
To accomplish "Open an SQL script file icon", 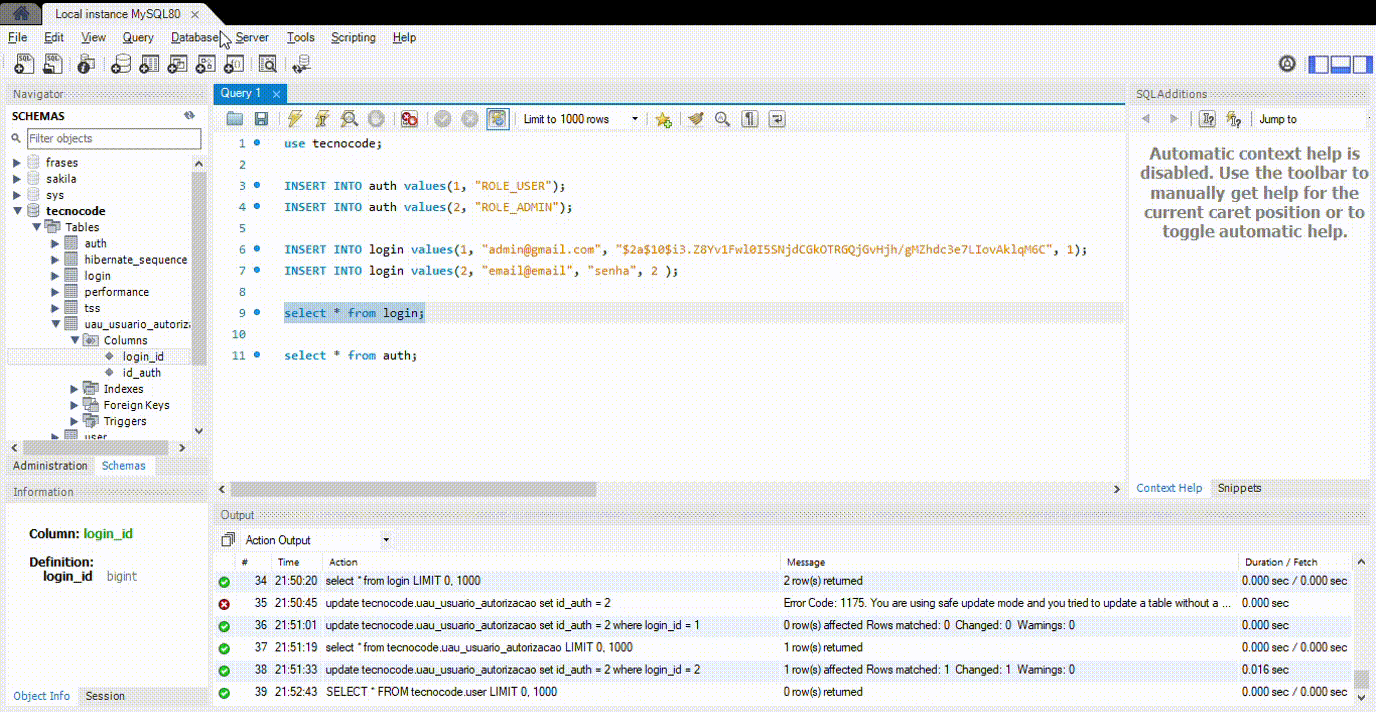I will pos(52,65).
